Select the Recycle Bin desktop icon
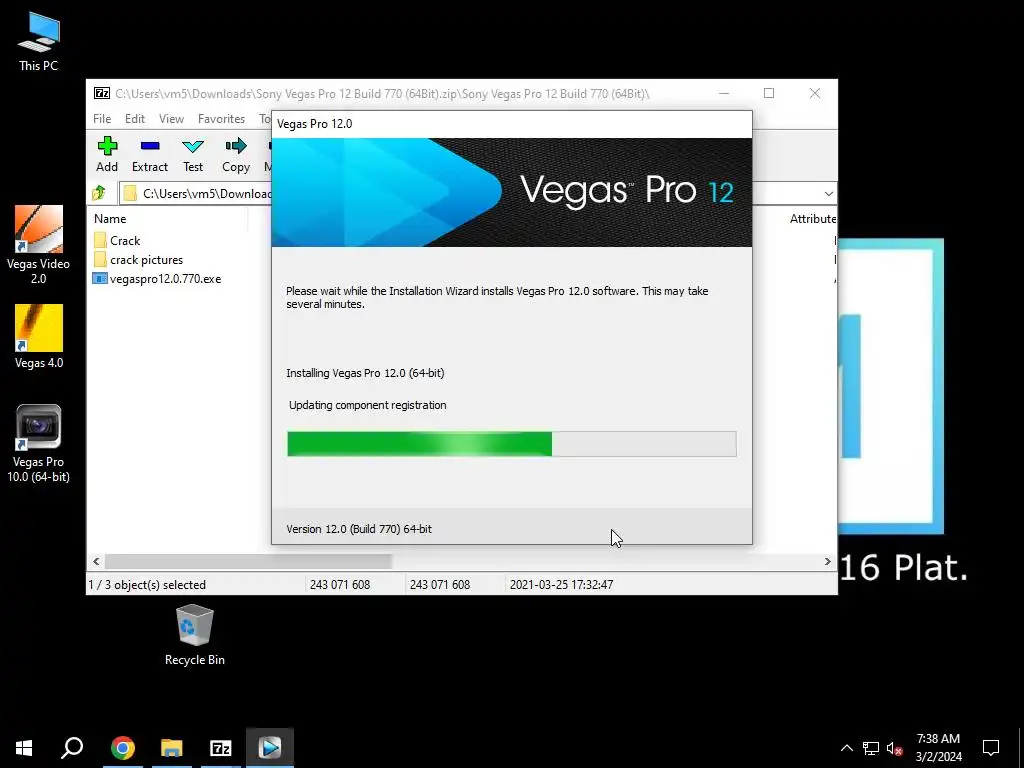The height and width of the screenshot is (768, 1024). [x=195, y=635]
